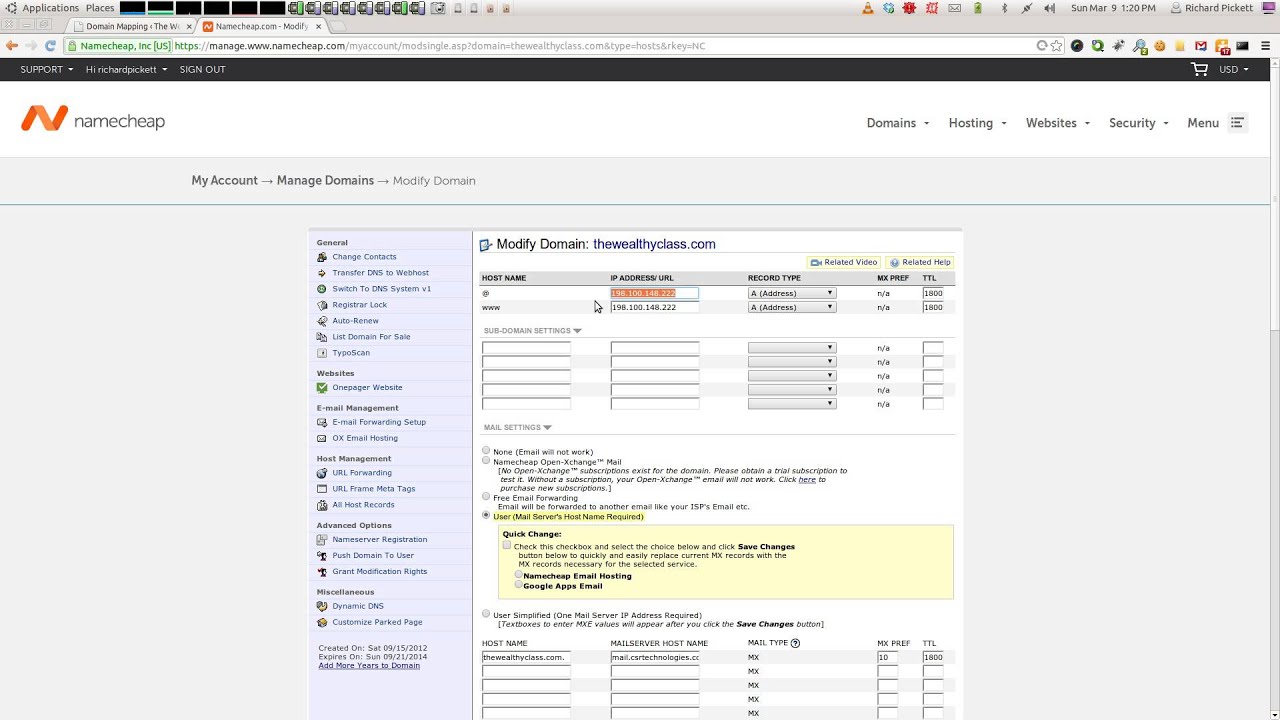
Task: Open the Security menu
Action: click(1139, 123)
